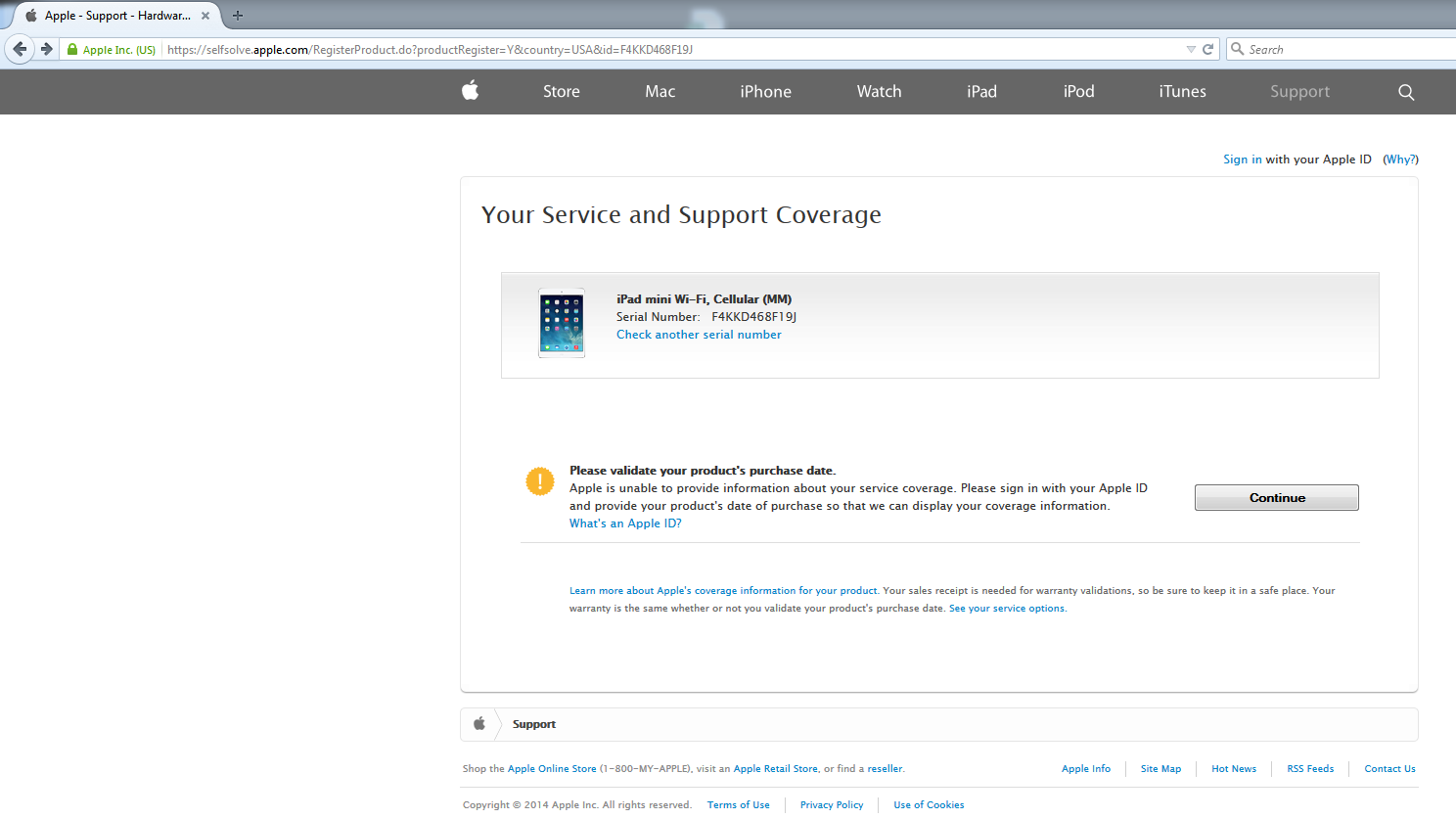This screenshot has height=819, width=1456.
Task: Click Support in the footer breadcrumb
Action: point(534,724)
